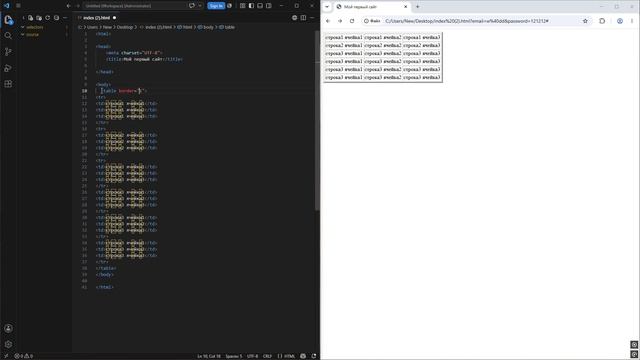640x360 pixels.
Task: Open Explorer views more actions ellipsis
Action: click(x=65, y=18)
